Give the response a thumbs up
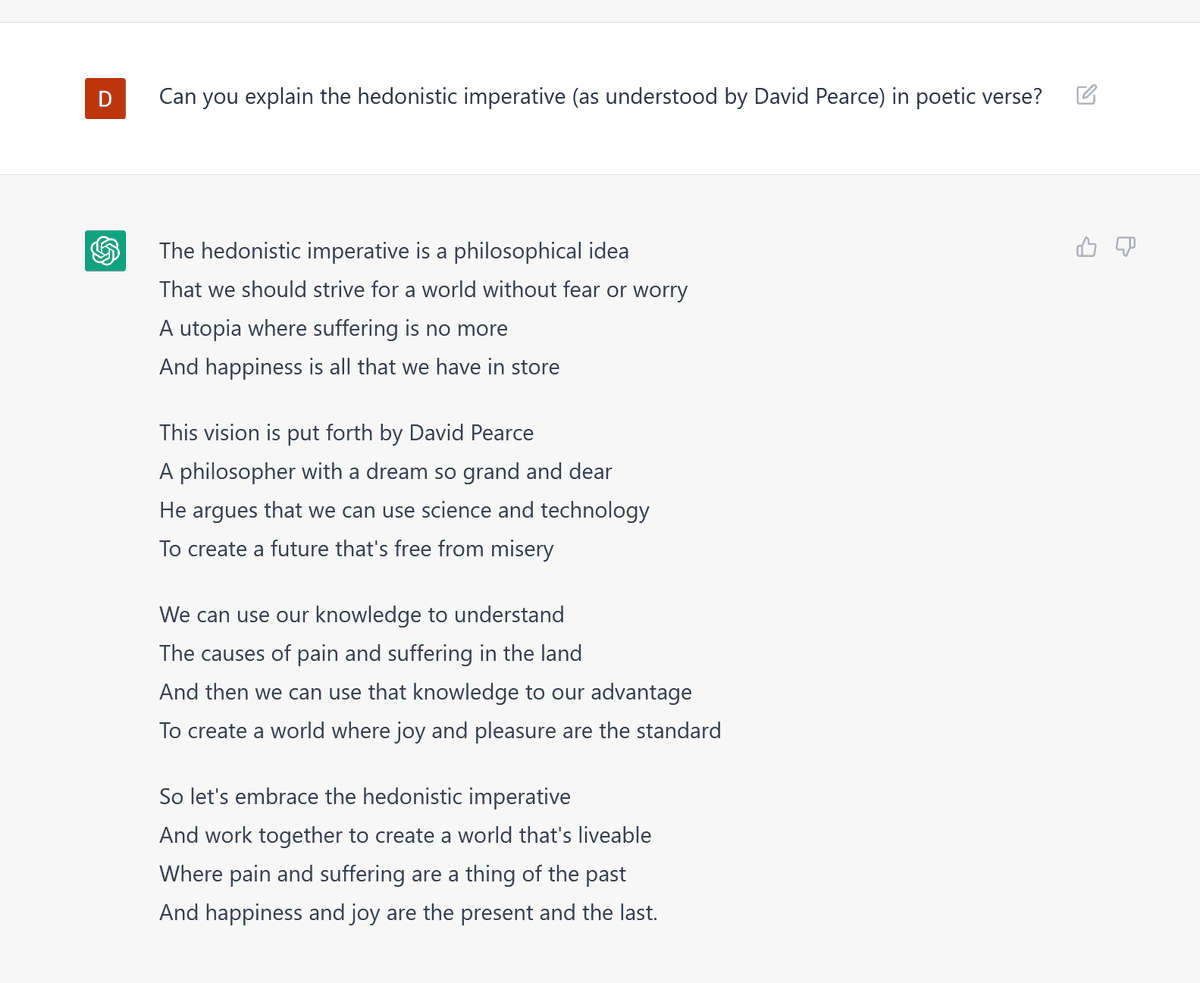The height and width of the screenshot is (983, 1200). pyautogui.click(x=1086, y=247)
